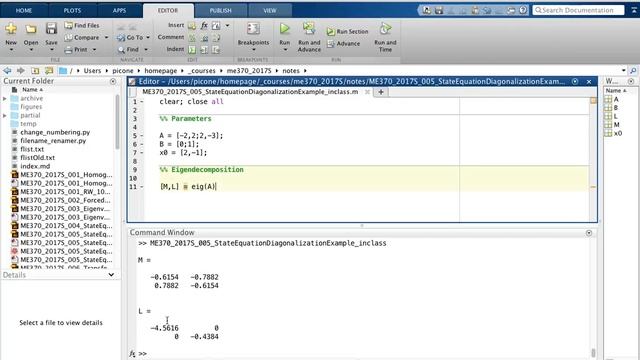Open the address bar history dropdown
The width and height of the screenshot is (640, 360).
[624, 71]
